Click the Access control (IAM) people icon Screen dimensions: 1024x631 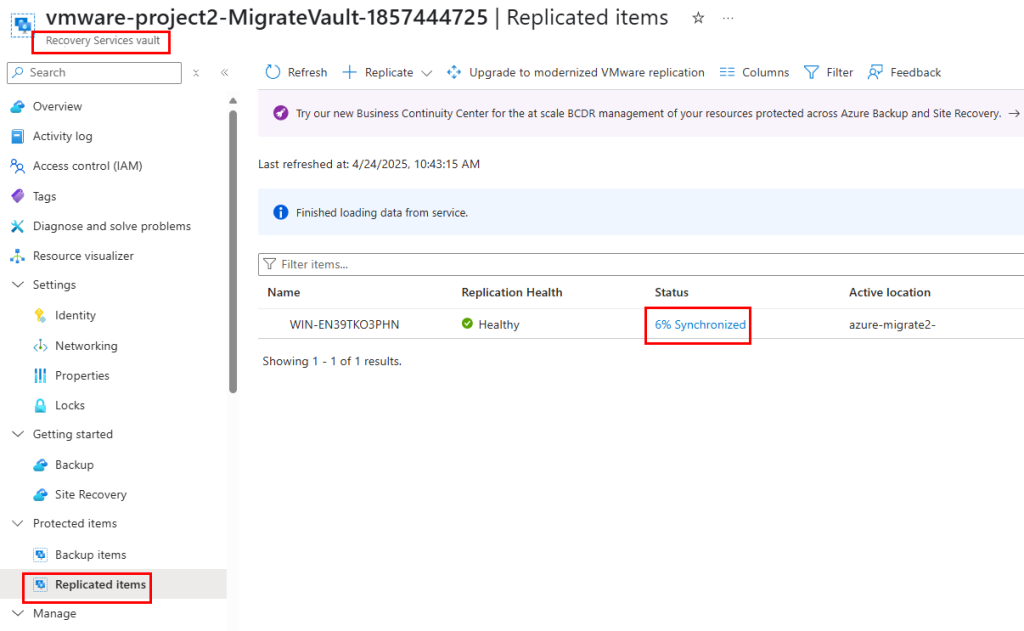(x=18, y=166)
